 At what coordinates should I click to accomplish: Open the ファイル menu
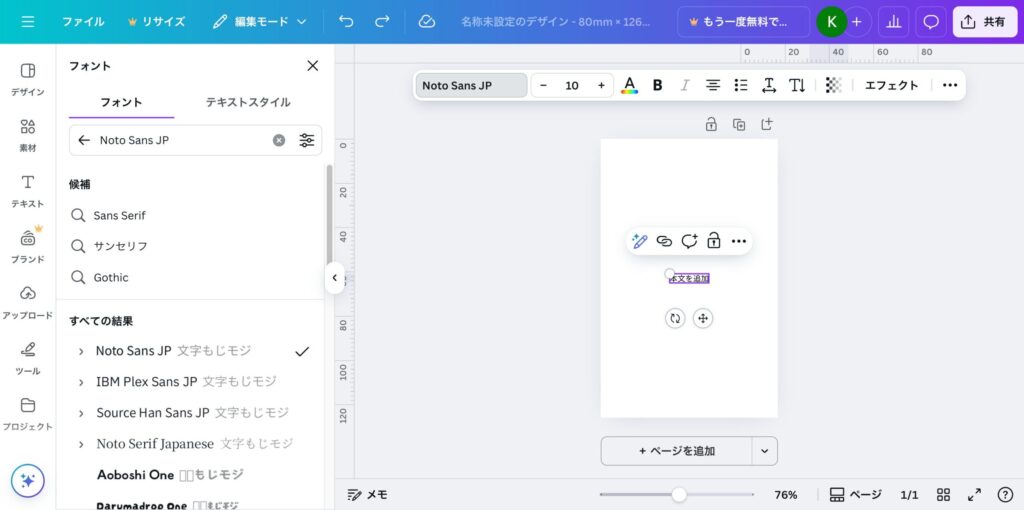(x=83, y=21)
